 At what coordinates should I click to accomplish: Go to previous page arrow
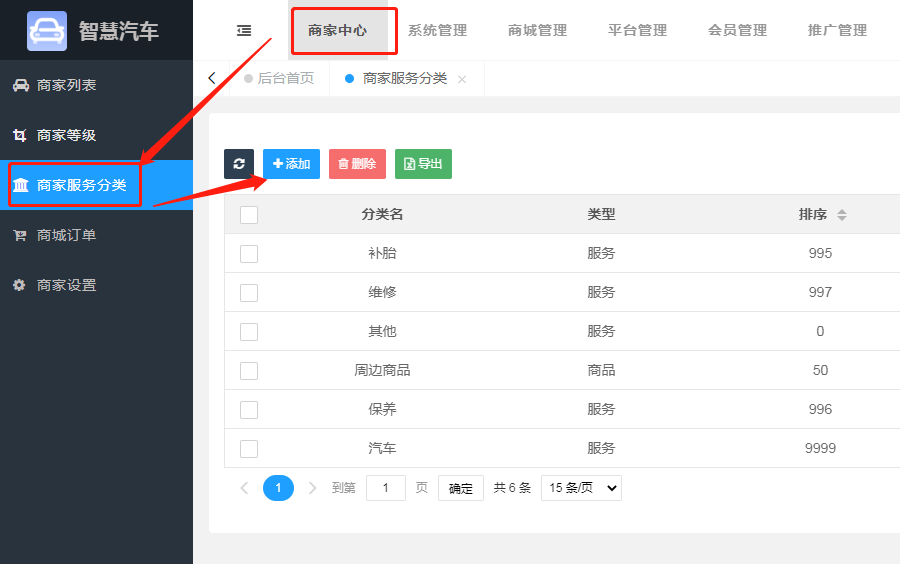[x=245, y=488]
